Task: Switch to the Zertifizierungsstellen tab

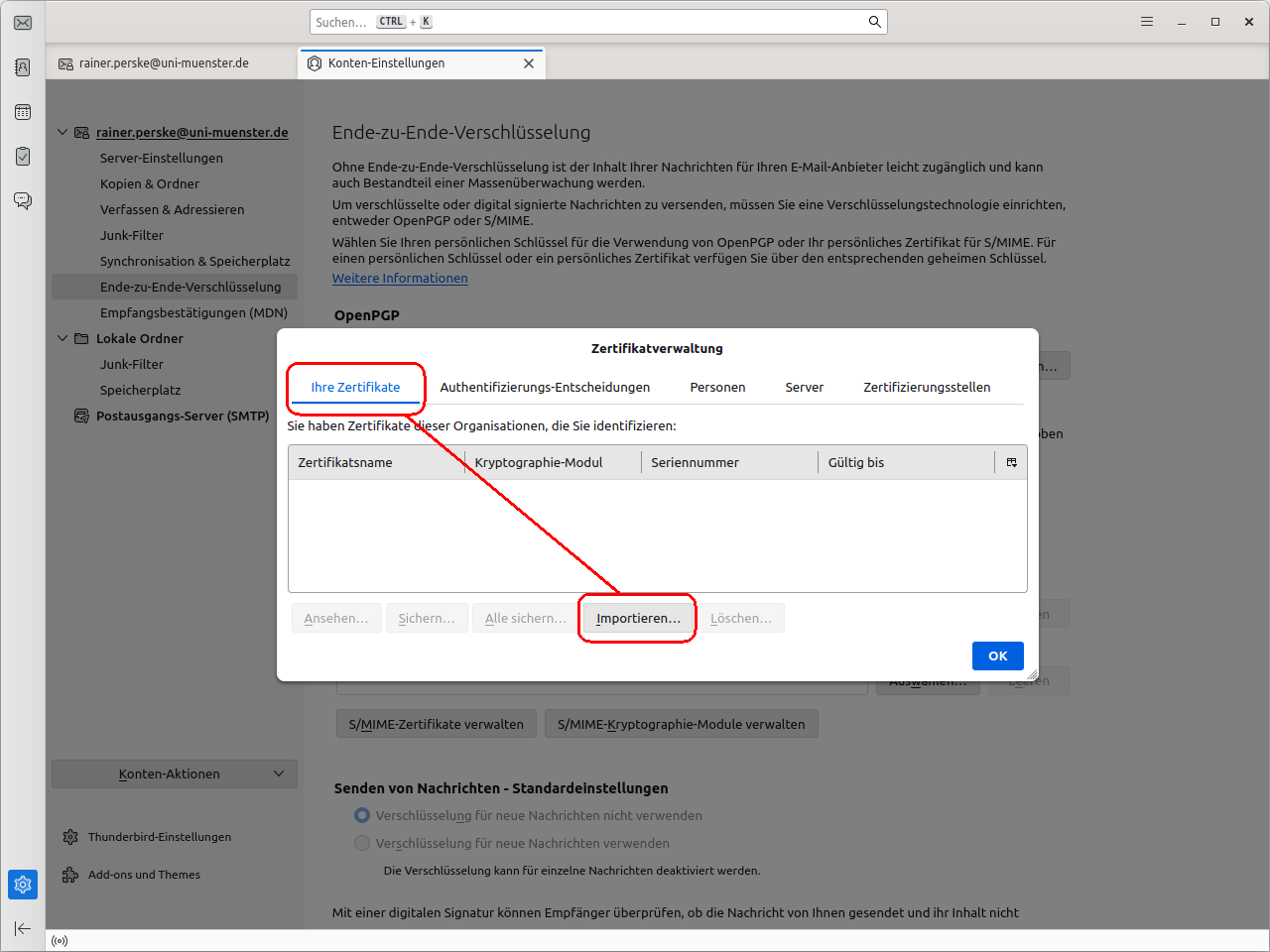Action: [927, 388]
